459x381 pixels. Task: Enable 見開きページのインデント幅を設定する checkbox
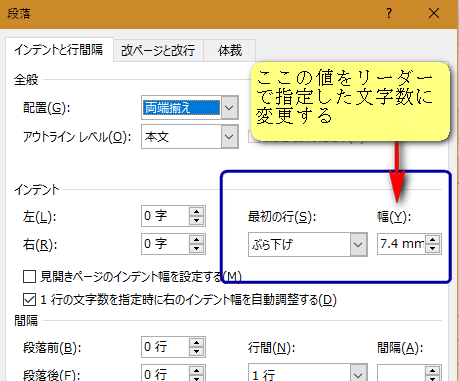tap(29, 277)
